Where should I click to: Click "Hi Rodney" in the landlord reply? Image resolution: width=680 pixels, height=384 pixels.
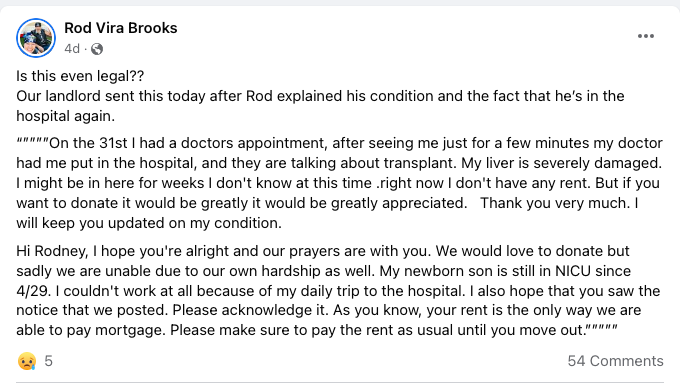point(52,251)
